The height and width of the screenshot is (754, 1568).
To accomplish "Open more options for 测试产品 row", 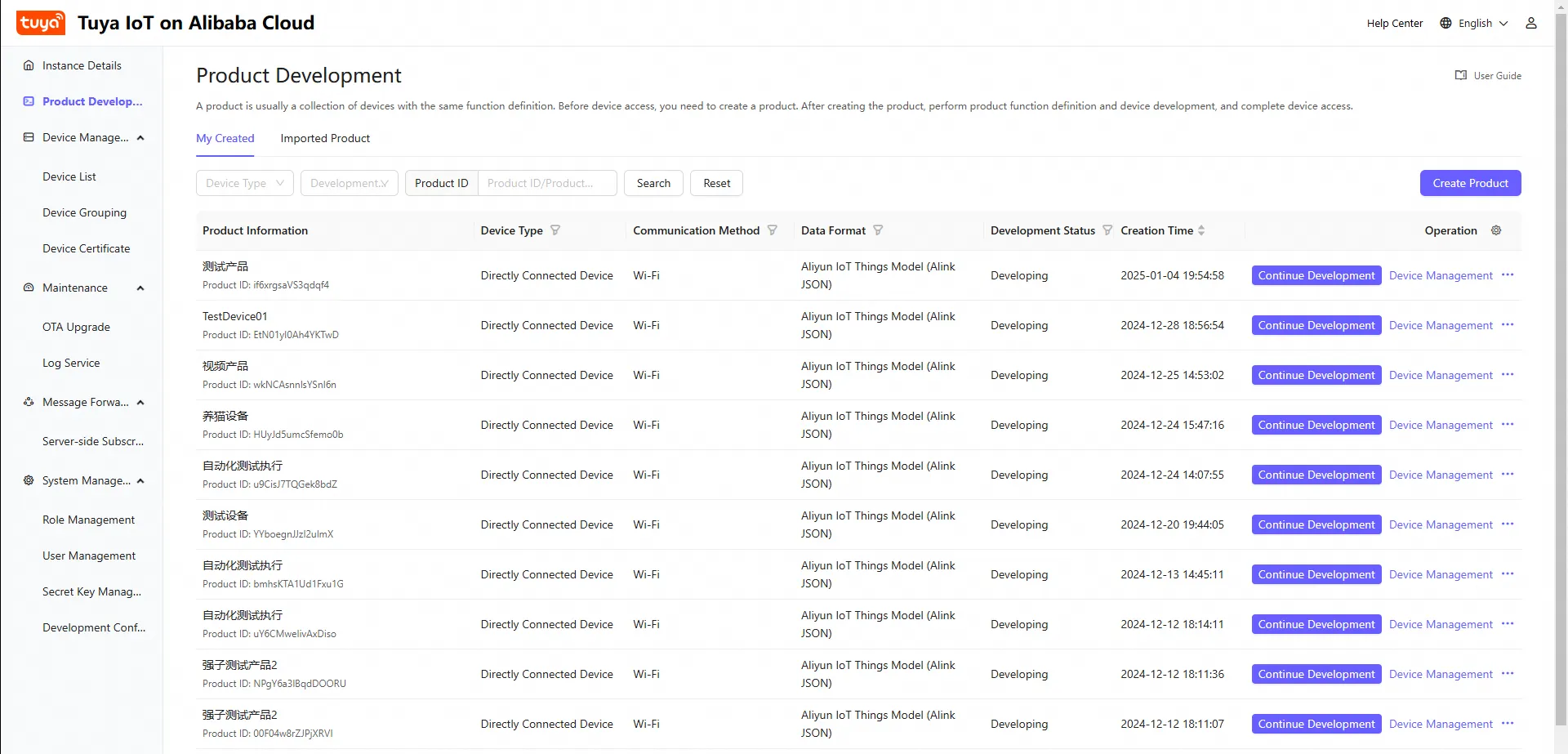I will click(1508, 275).
